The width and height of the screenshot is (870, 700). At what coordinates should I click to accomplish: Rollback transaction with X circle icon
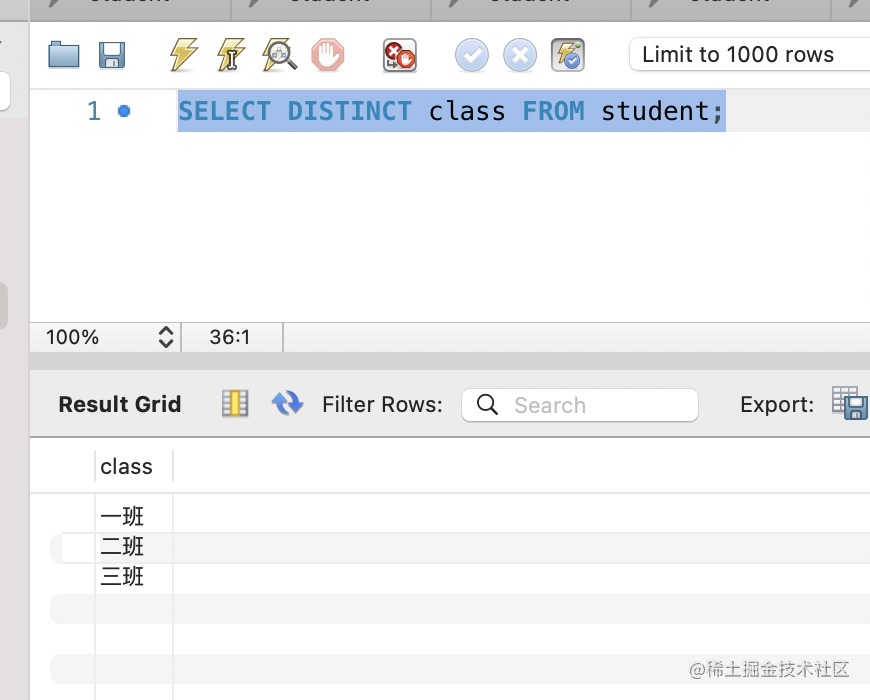click(x=520, y=55)
